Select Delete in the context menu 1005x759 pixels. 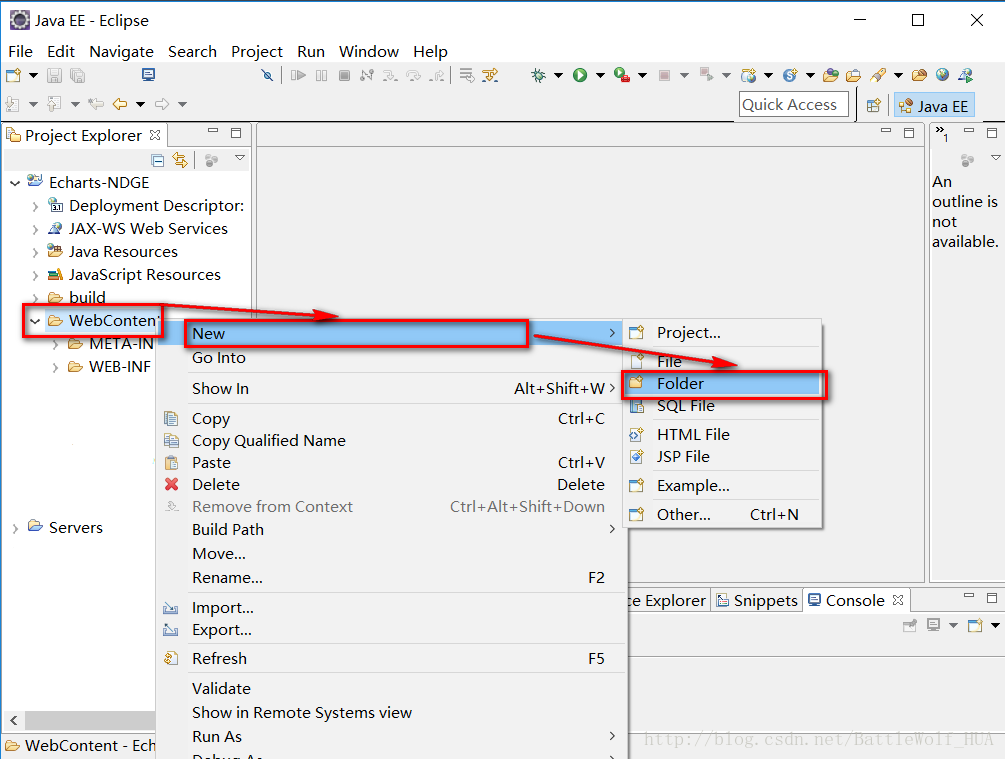(391, 485)
